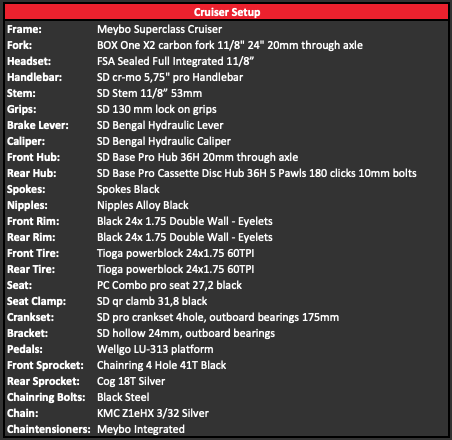Select the Frame label

pyautogui.click(x=24, y=29)
